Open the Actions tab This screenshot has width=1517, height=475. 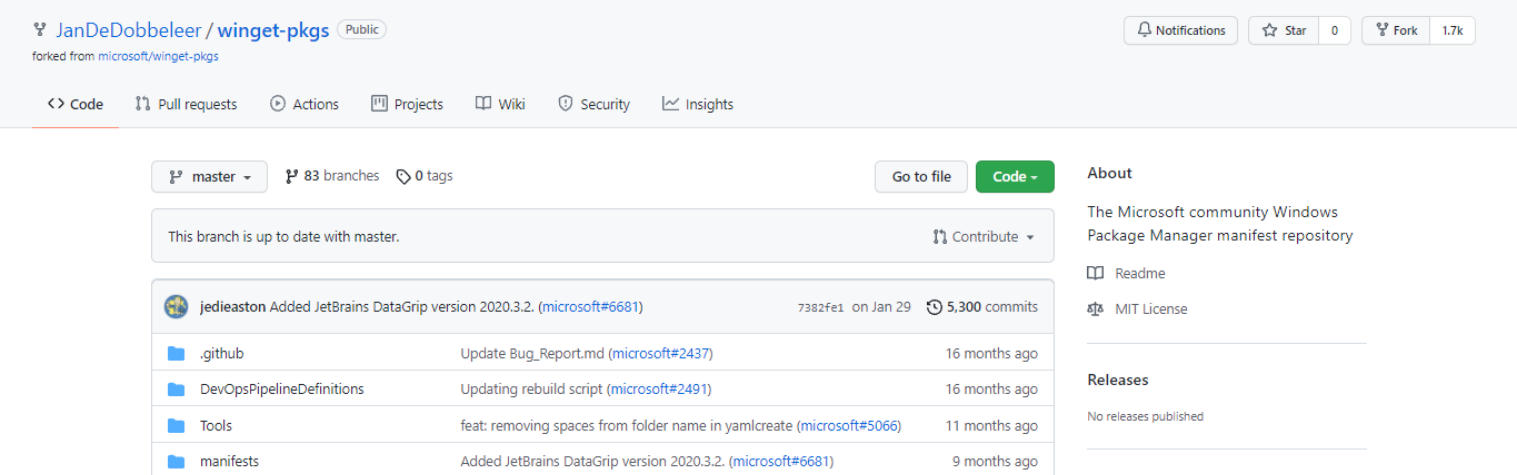click(304, 104)
